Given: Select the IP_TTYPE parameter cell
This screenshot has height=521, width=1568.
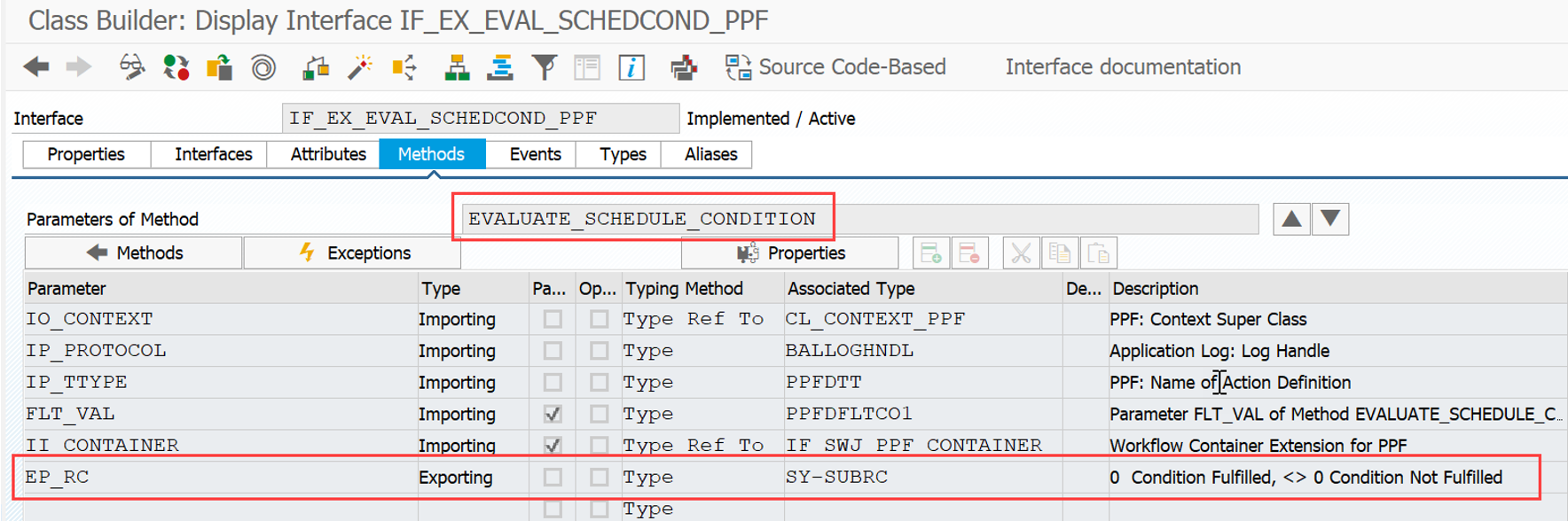Looking at the screenshot, I should (x=221, y=383).
